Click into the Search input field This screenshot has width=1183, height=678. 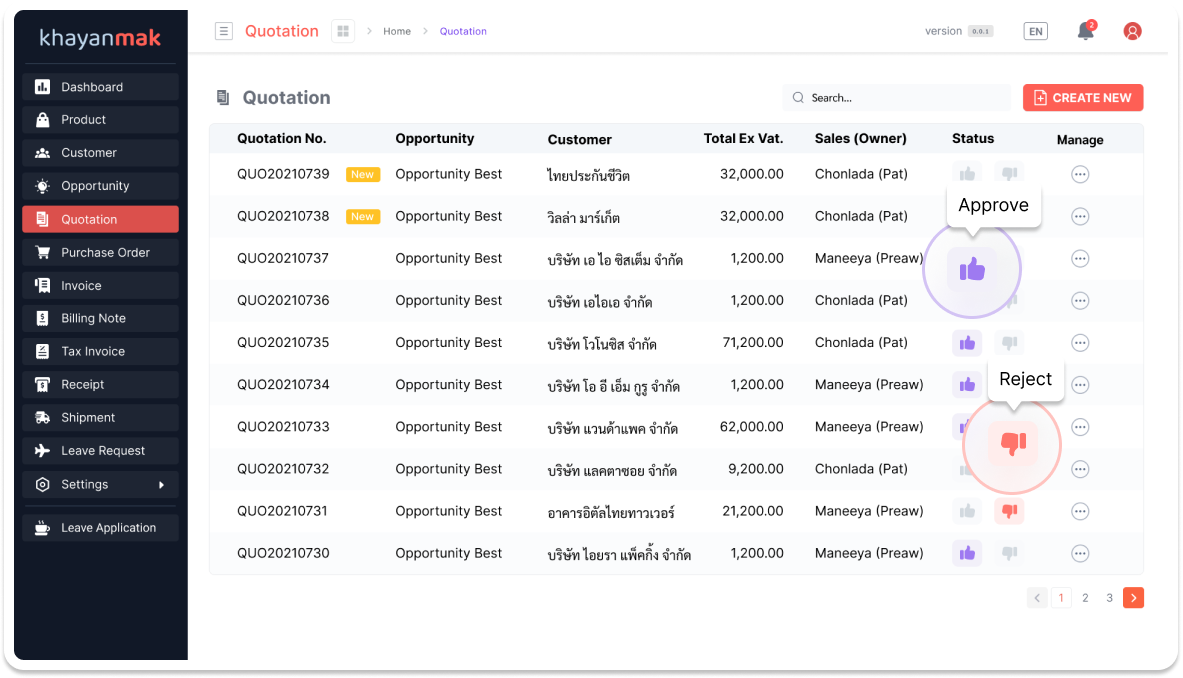[900, 98]
